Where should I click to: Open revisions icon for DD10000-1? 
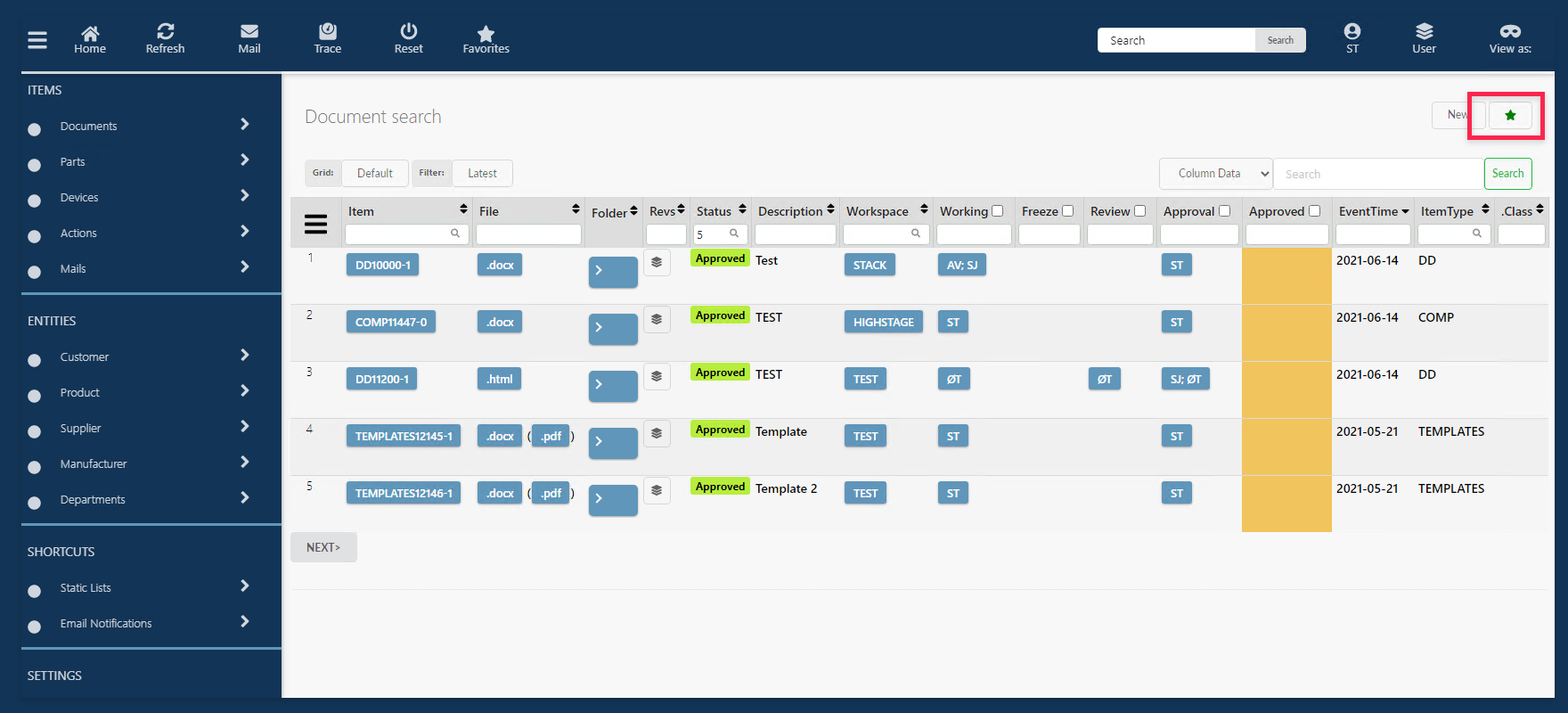657,262
